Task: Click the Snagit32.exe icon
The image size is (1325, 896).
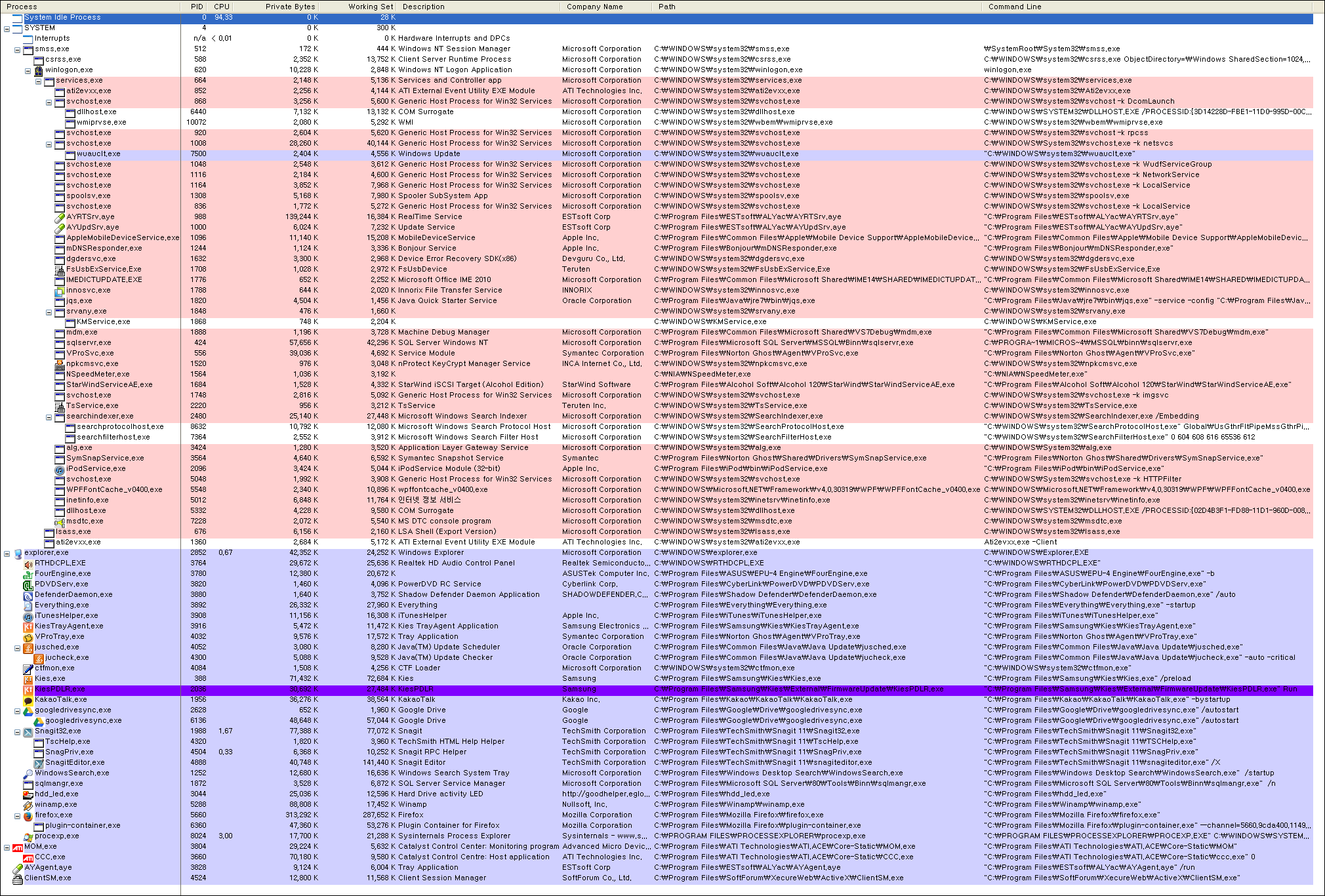Action: pyautogui.click(x=28, y=731)
